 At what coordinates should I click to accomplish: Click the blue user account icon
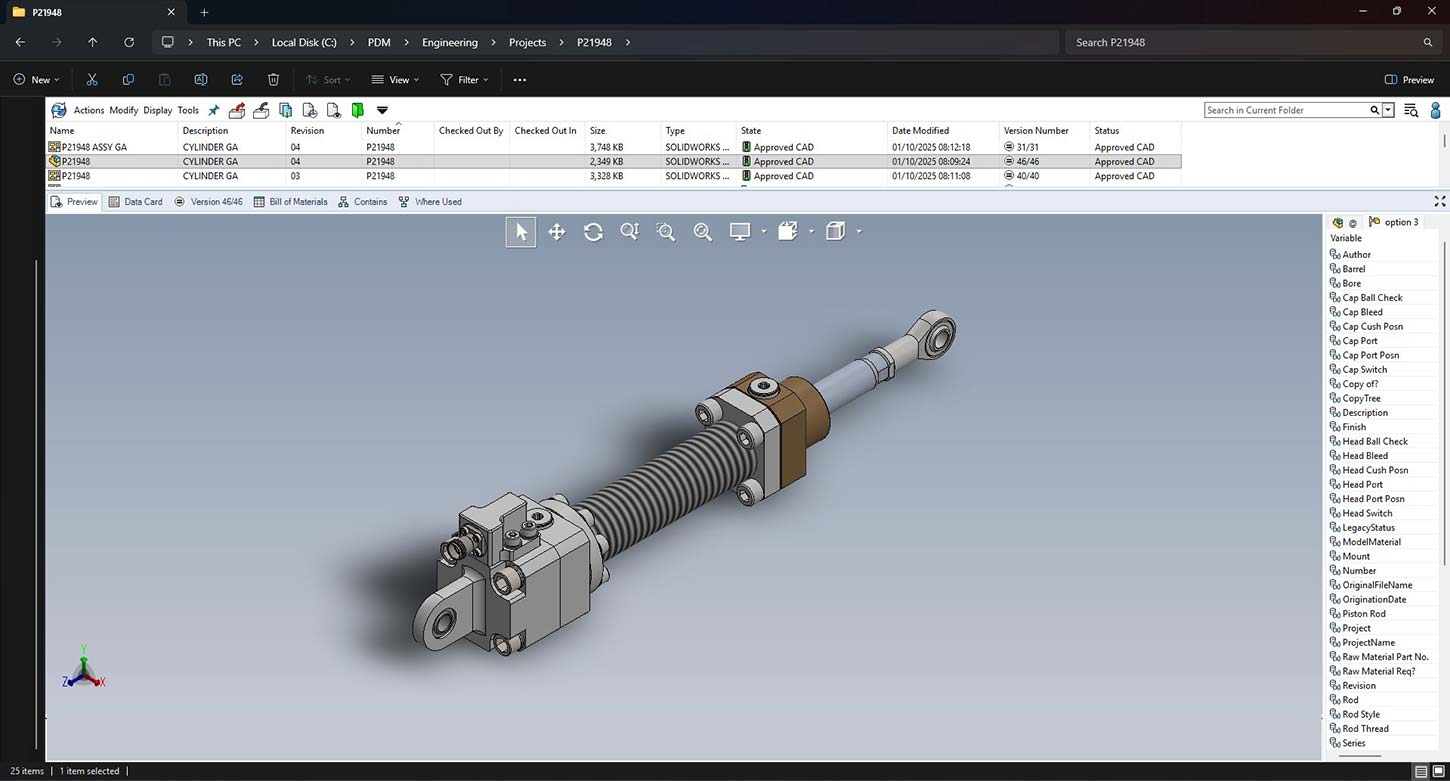click(x=1436, y=110)
